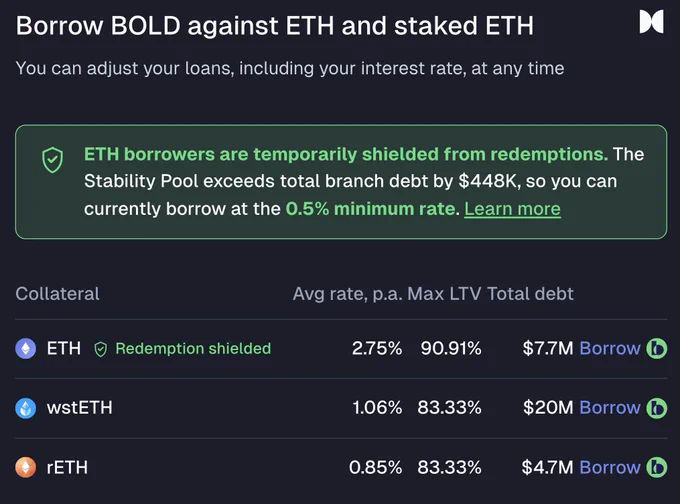
Task: Click the Max LTV column header
Action: click(444, 294)
